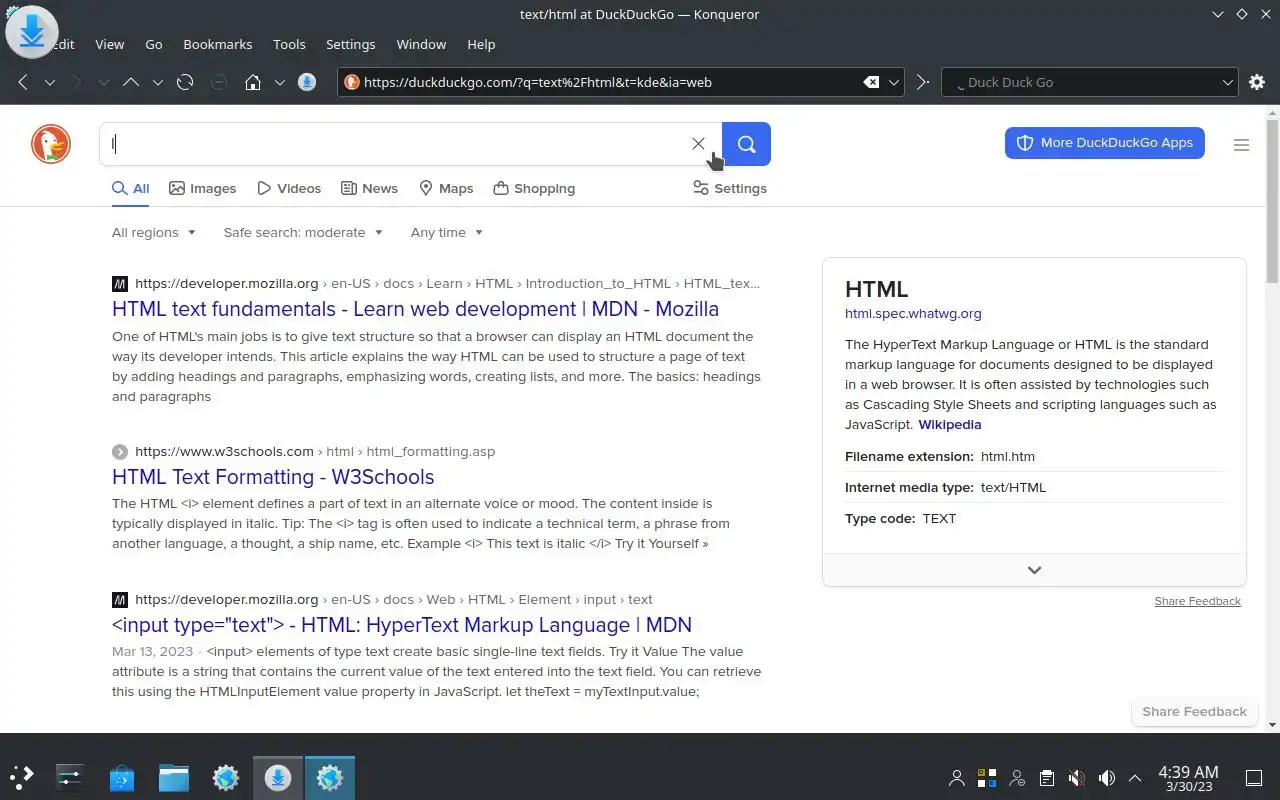Open the DuckDuckGo hamburger menu

[x=1241, y=145]
